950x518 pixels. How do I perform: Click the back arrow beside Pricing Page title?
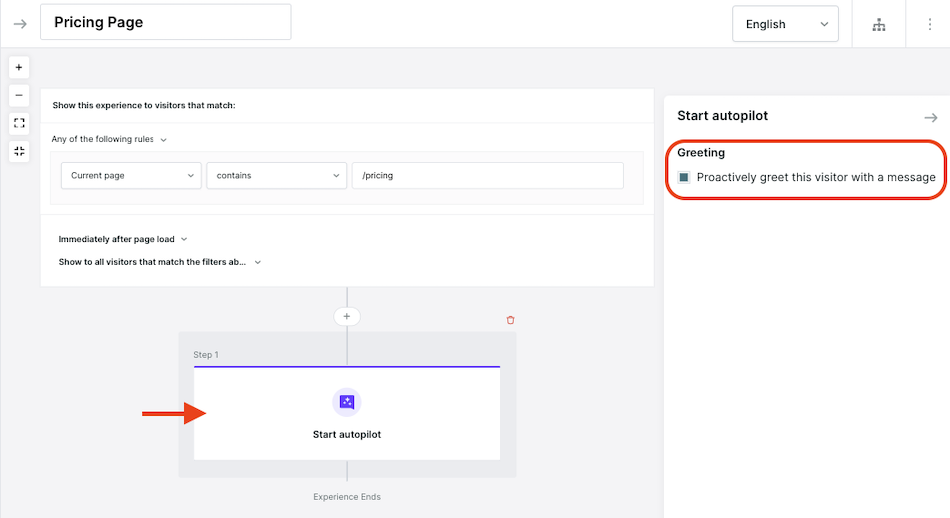20,24
